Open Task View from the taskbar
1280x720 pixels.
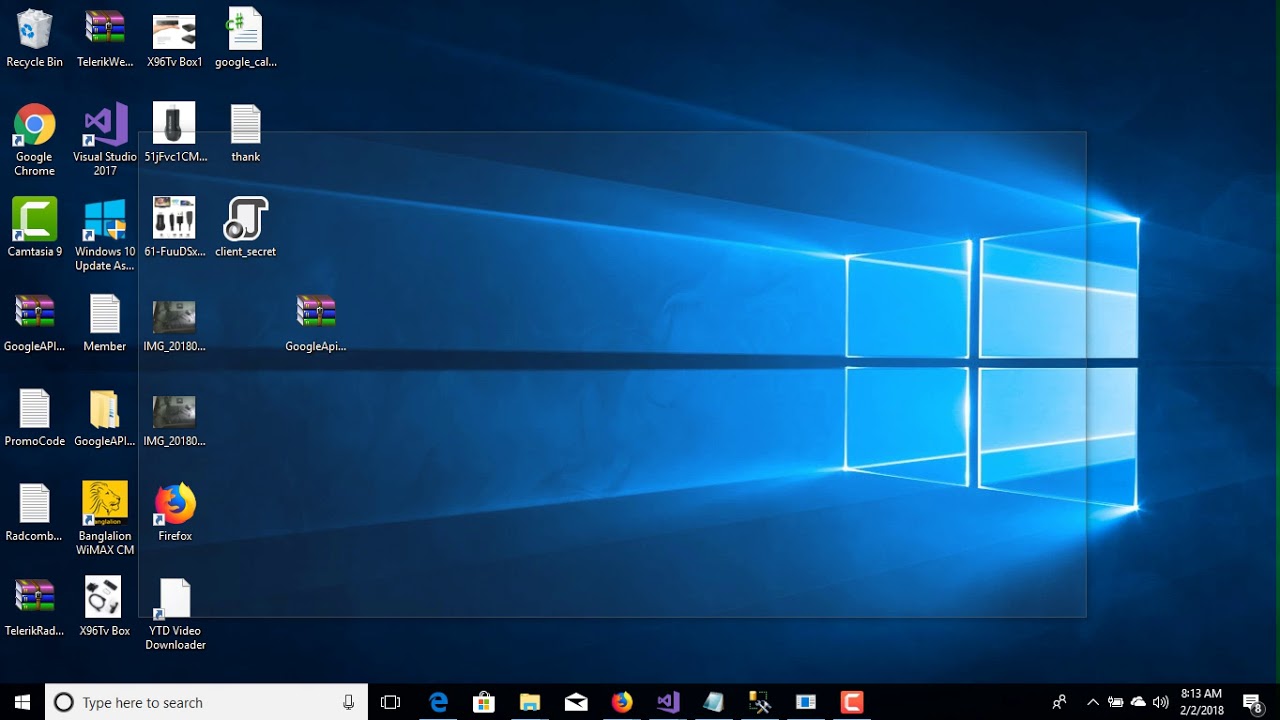click(x=391, y=702)
